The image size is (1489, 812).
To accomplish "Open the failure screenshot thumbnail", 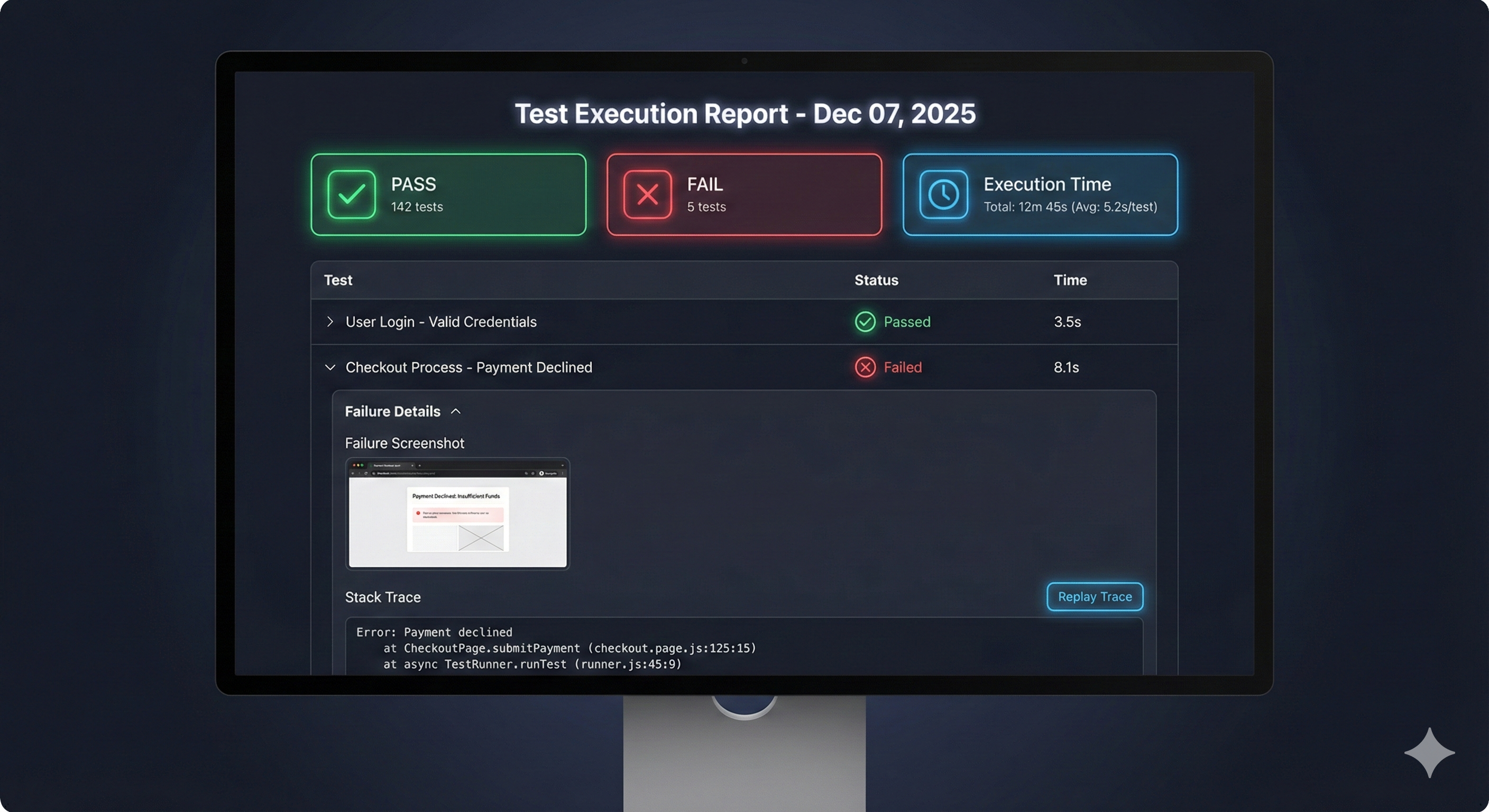I will (x=457, y=514).
